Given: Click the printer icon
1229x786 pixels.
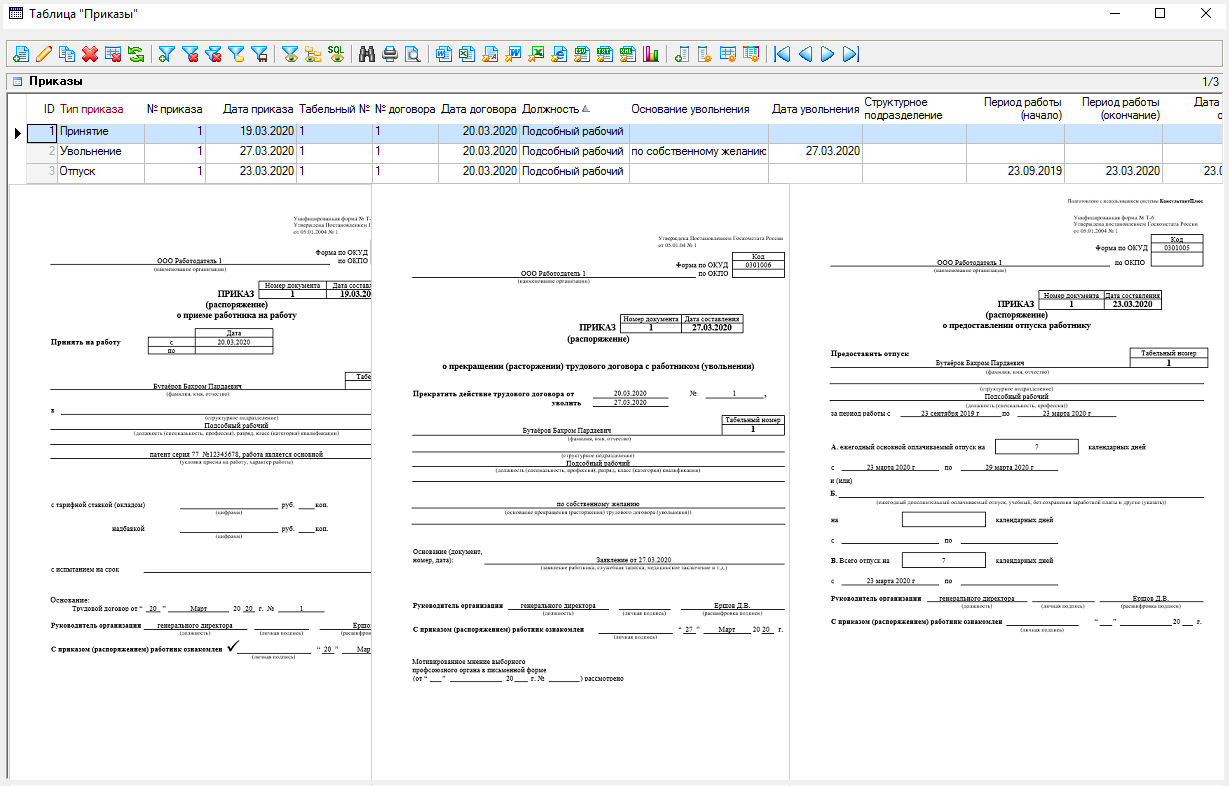Looking at the screenshot, I should click(390, 54).
